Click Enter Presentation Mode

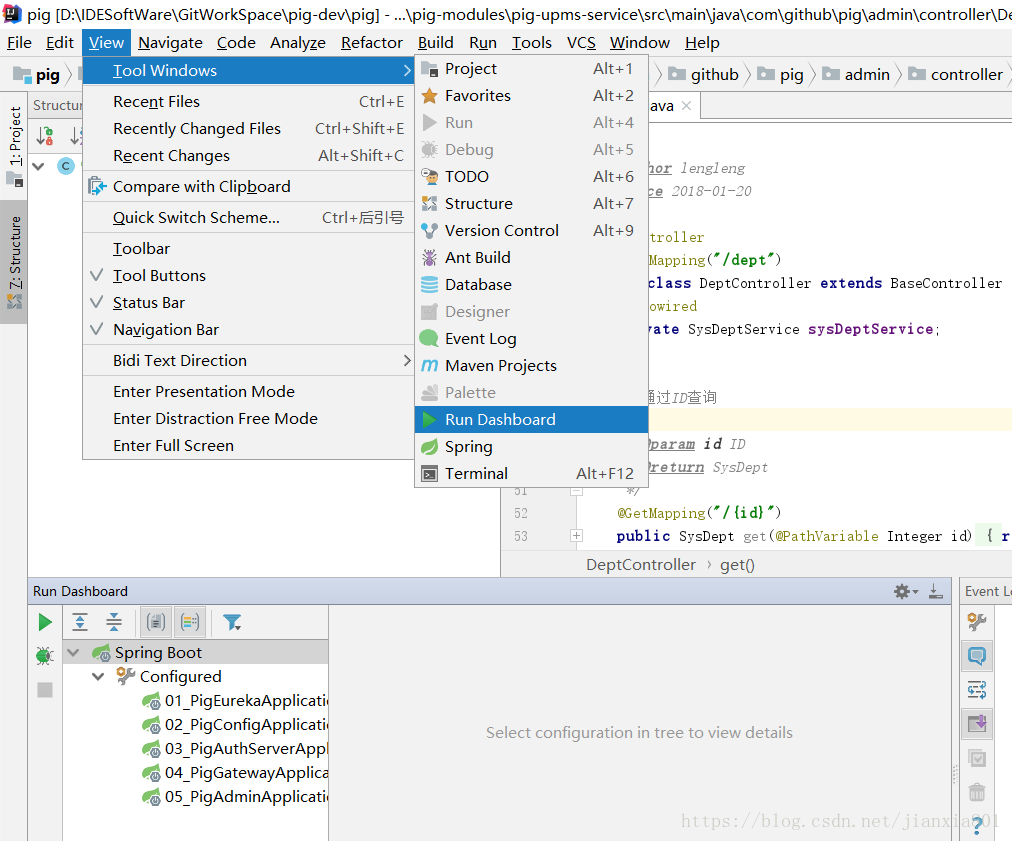coord(248,392)
